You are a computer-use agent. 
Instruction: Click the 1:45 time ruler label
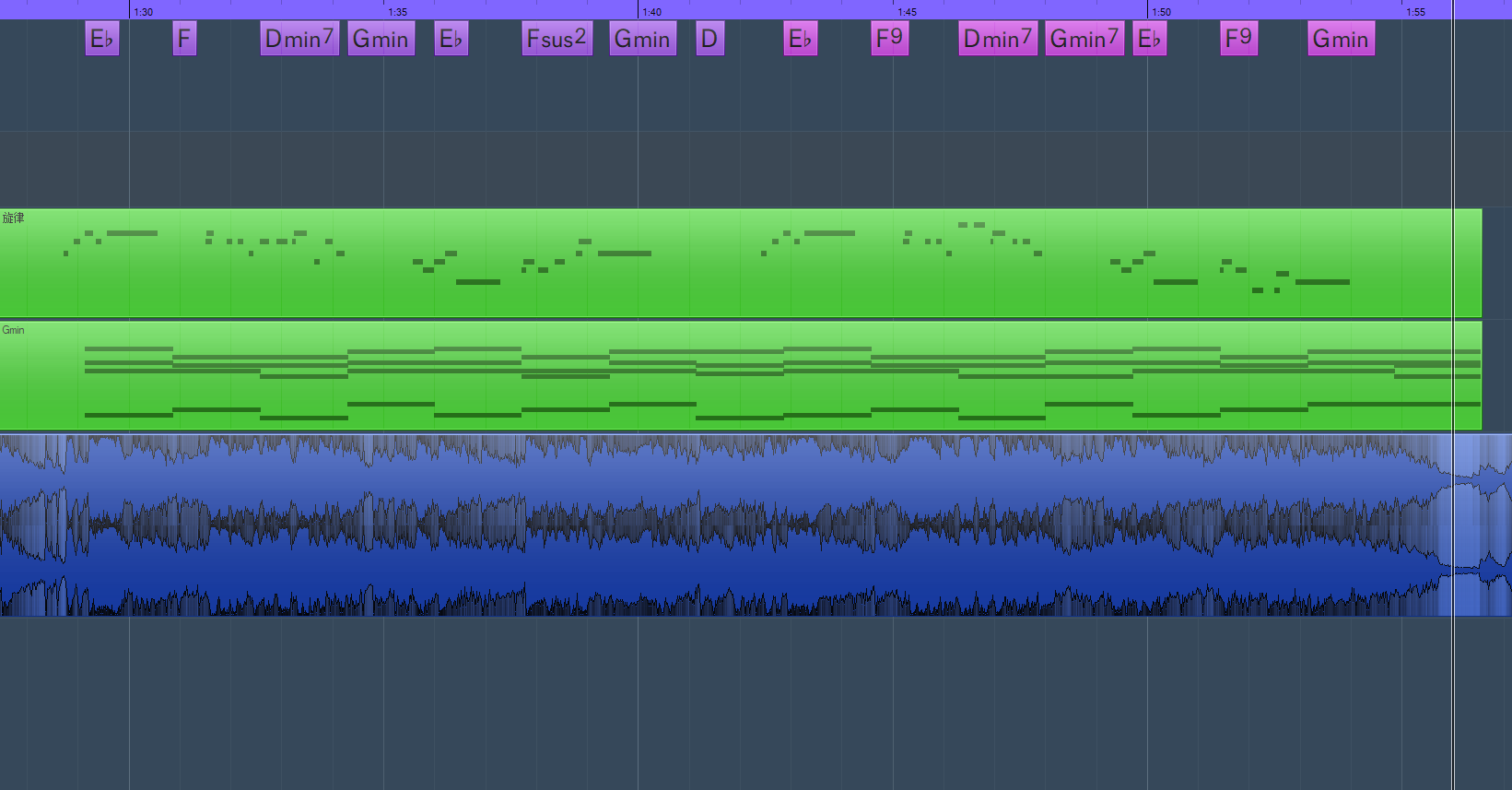click(x=908, y=12)
